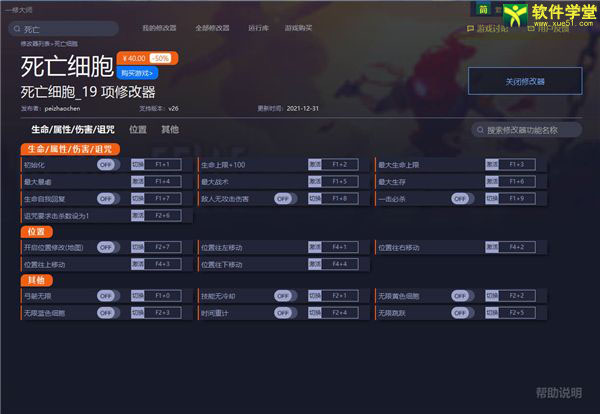Click the blue 购买游戏 button
This screenshot has width=600, height=414.
[x=138, y=73]
